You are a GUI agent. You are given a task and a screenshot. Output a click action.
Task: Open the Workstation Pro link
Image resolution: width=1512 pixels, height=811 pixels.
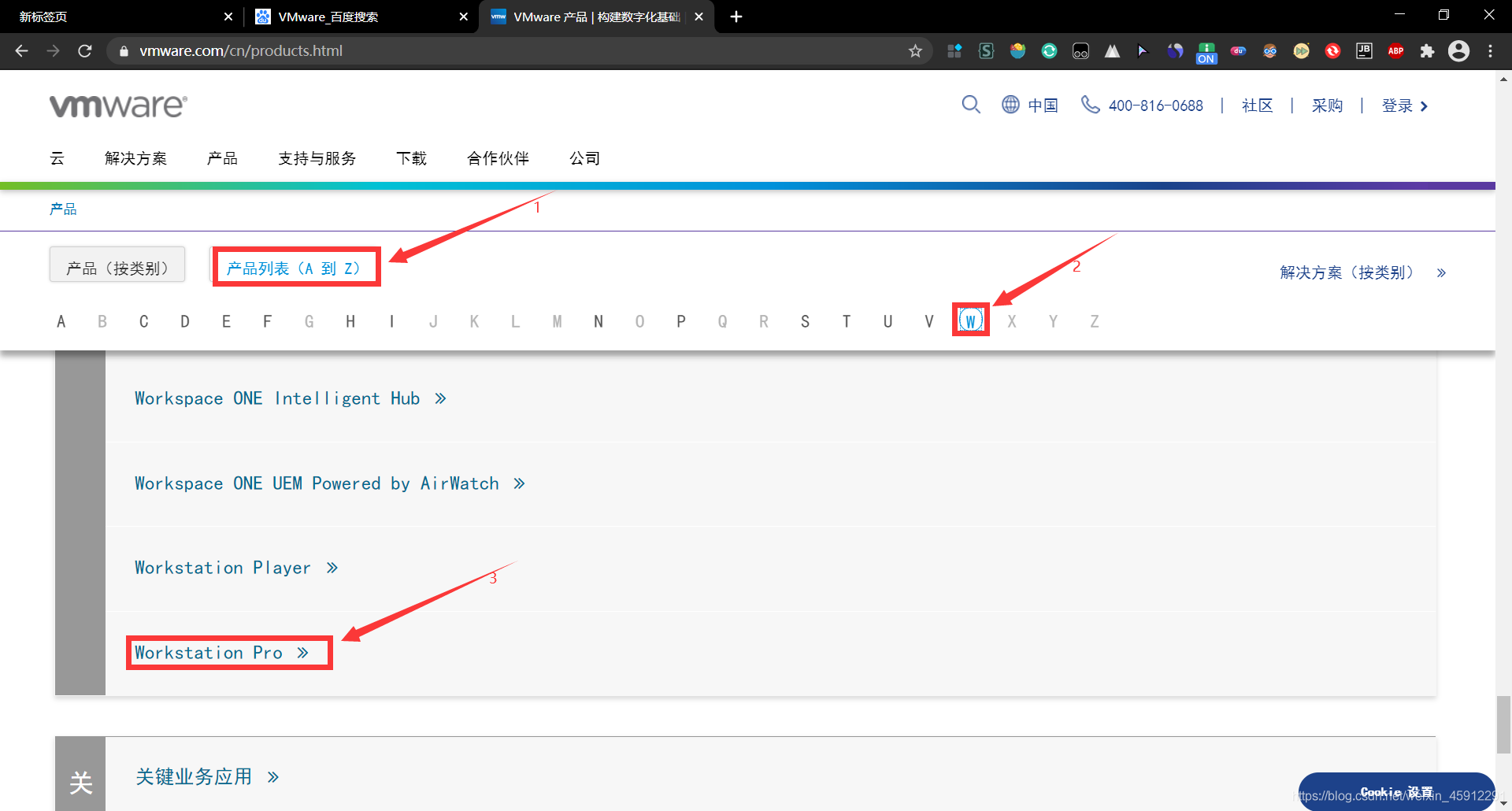[221, 653]
